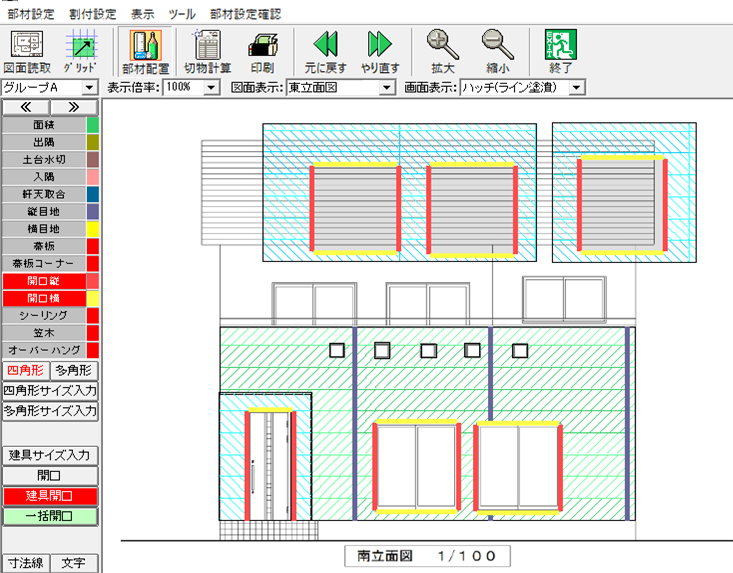
Task: Open the 割付設定 menu
Action: (93, 14)
